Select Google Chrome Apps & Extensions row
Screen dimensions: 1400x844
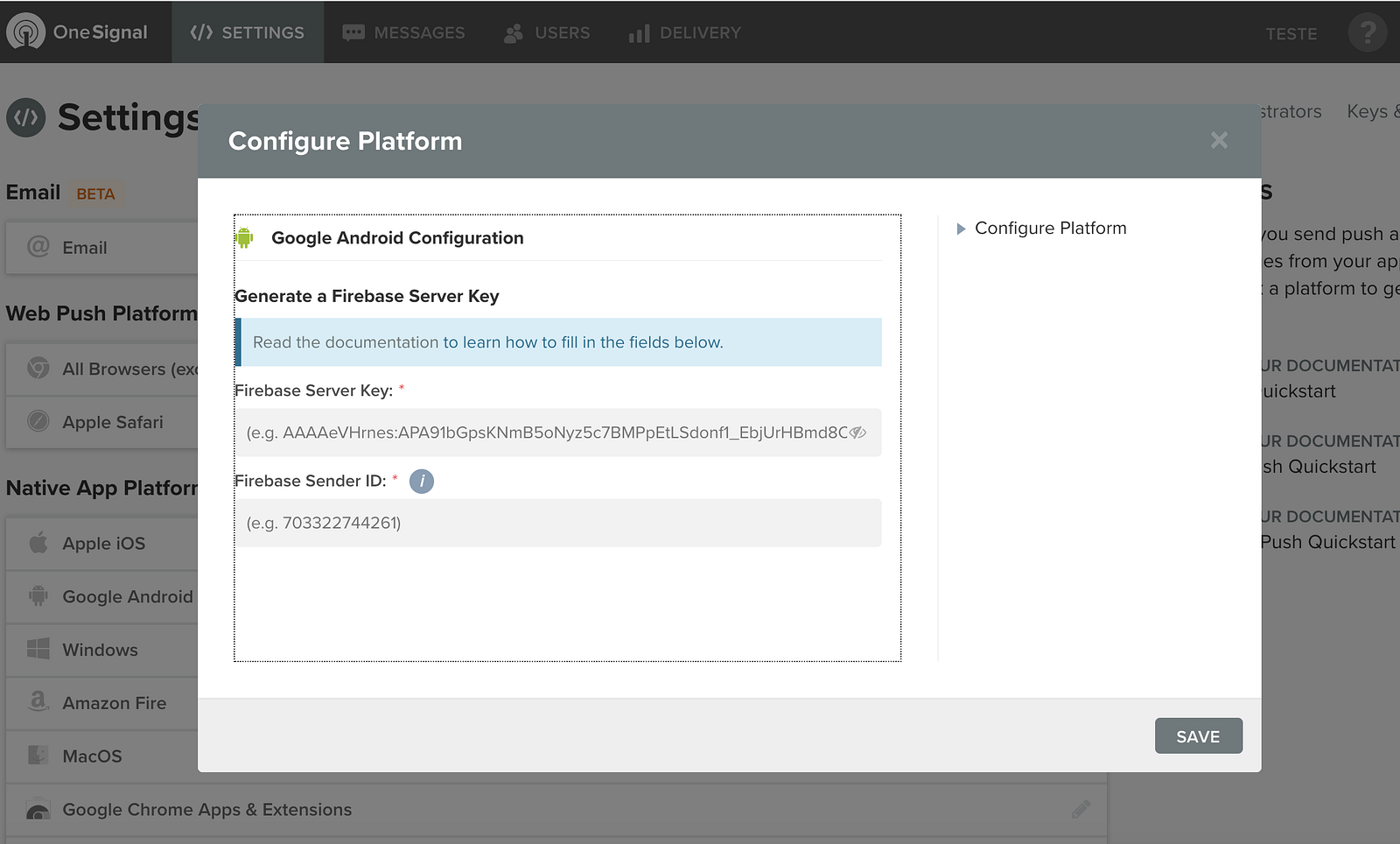[556, 810]
